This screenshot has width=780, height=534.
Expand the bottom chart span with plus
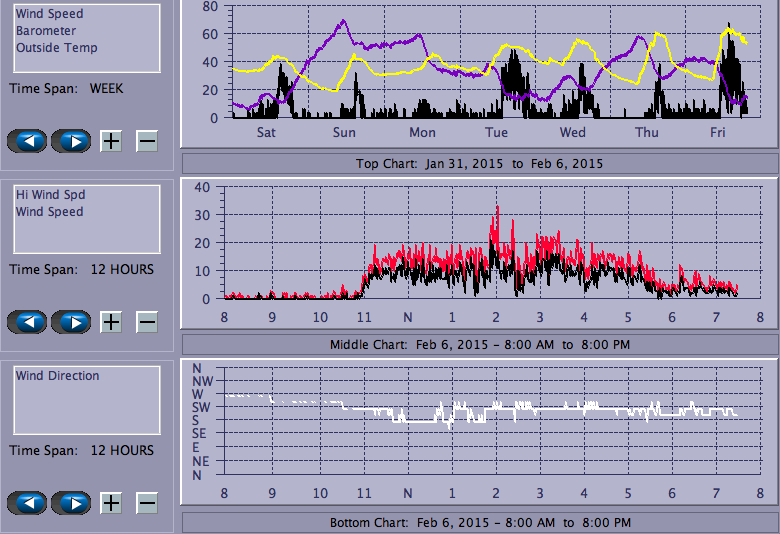111,503
